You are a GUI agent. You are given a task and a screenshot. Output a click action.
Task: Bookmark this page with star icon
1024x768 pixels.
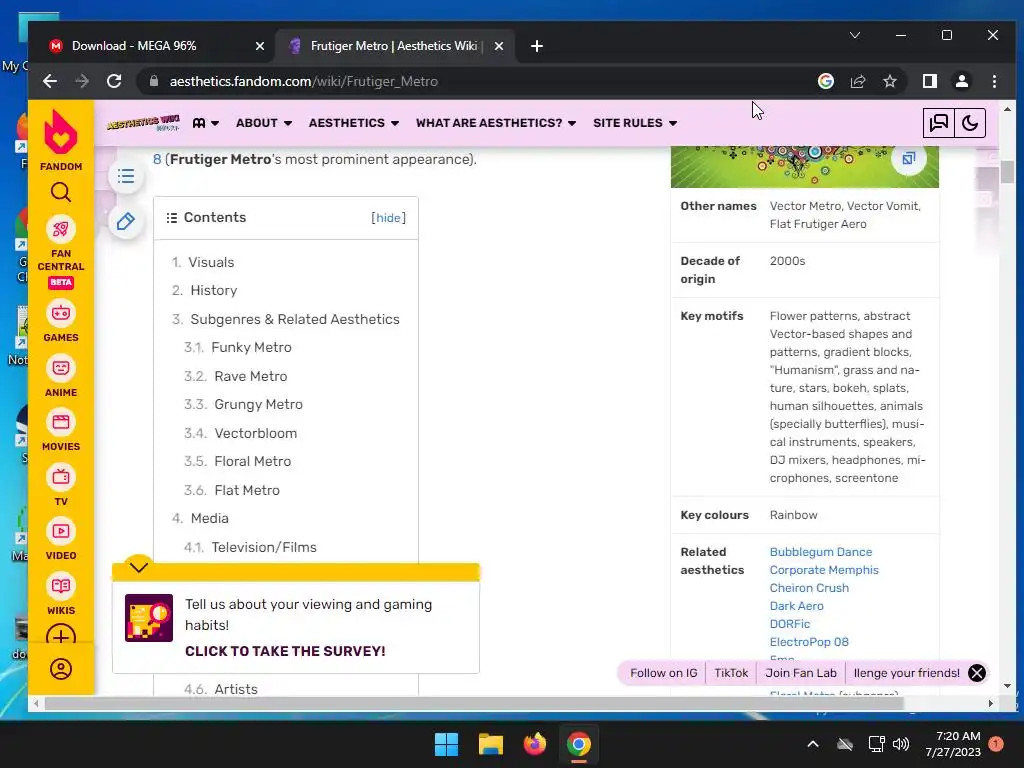889,81
